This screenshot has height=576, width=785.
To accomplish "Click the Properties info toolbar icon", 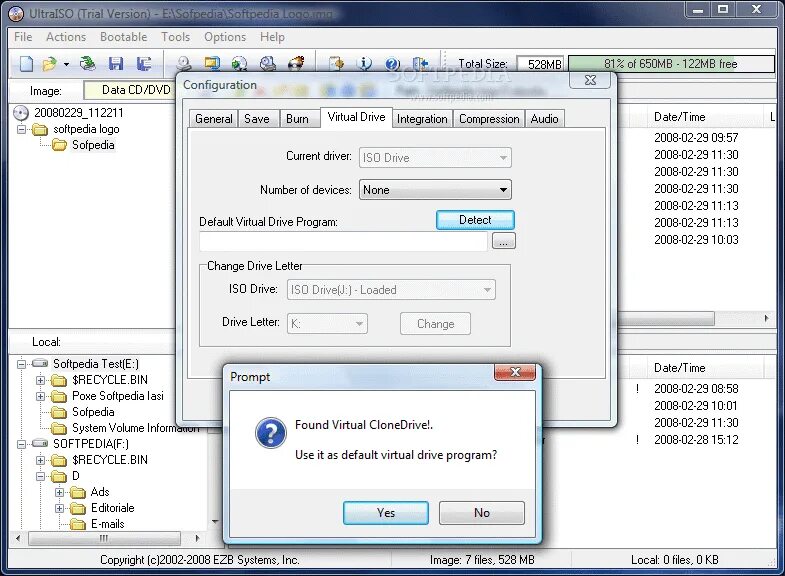I will point(364,64).
